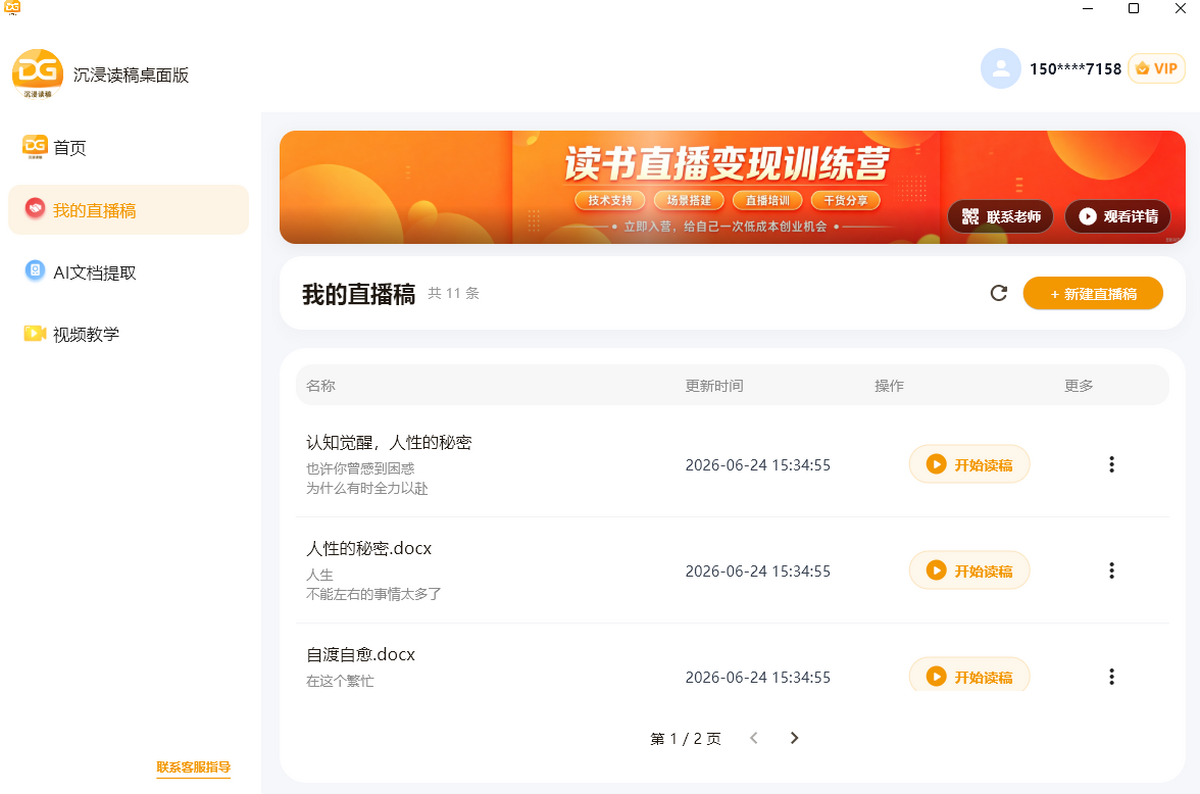This screenshot has width=1200, height=794.
Task: Minimize the application window
Action: point(1087,8)
